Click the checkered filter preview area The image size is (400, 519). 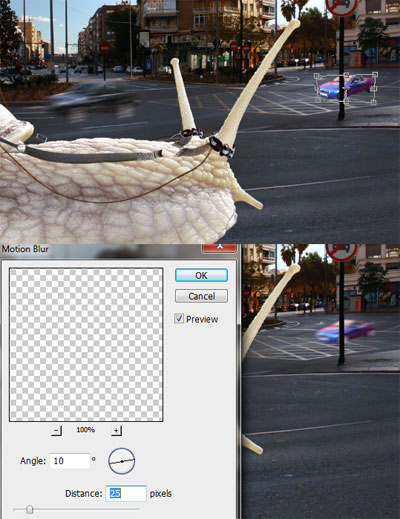[x=86, y=345]
